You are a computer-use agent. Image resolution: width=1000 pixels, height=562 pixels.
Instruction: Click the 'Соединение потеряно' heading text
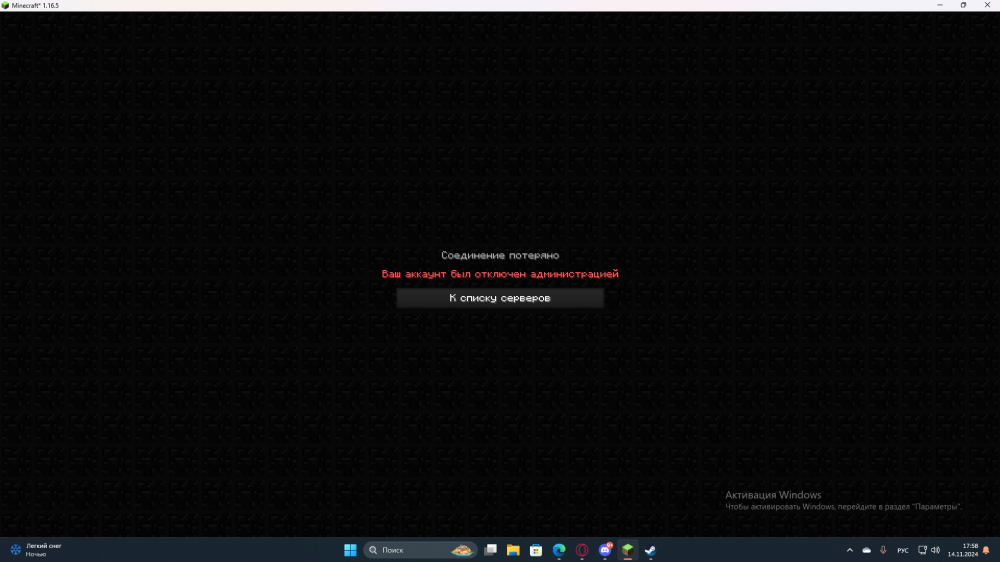pyautogui.click(x=499, y=255)
